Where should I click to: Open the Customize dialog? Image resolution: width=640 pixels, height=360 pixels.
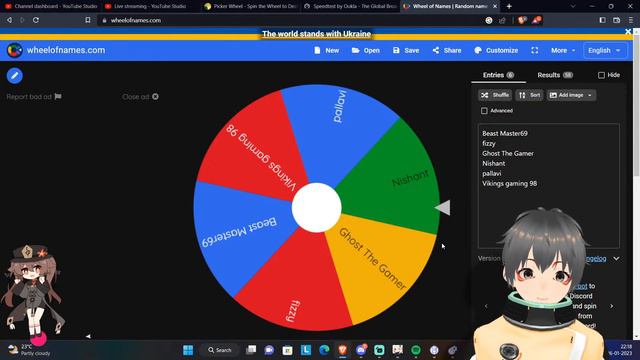click(496, 50)
